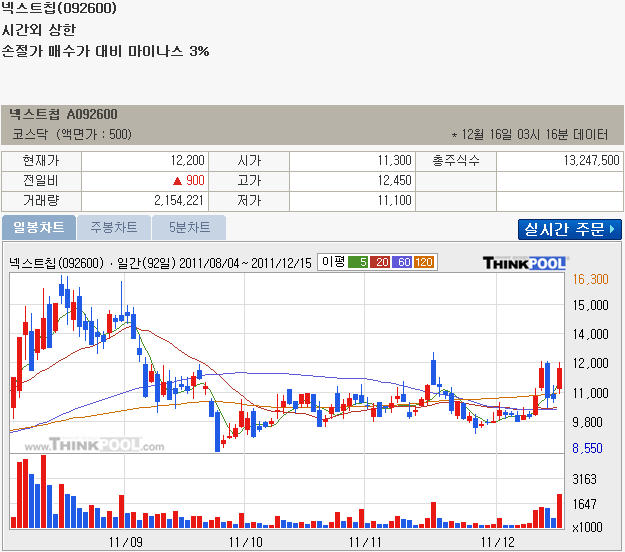The width and height of the screenshot is (625, 552).
Task: Click the 현재가 value 12,200
Action: 187,161
